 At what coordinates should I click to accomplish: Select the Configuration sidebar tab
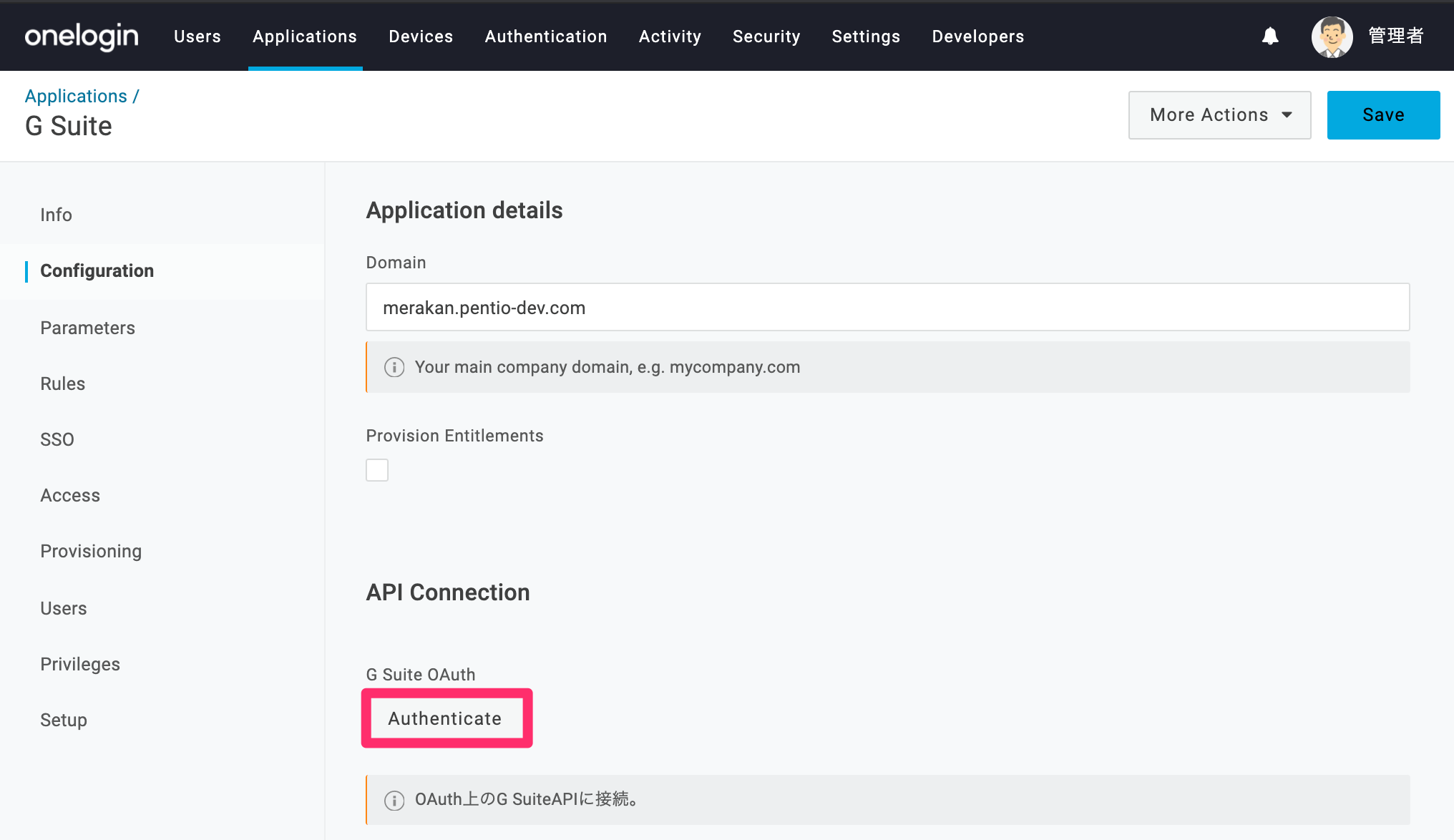click(x=97, y=270)
